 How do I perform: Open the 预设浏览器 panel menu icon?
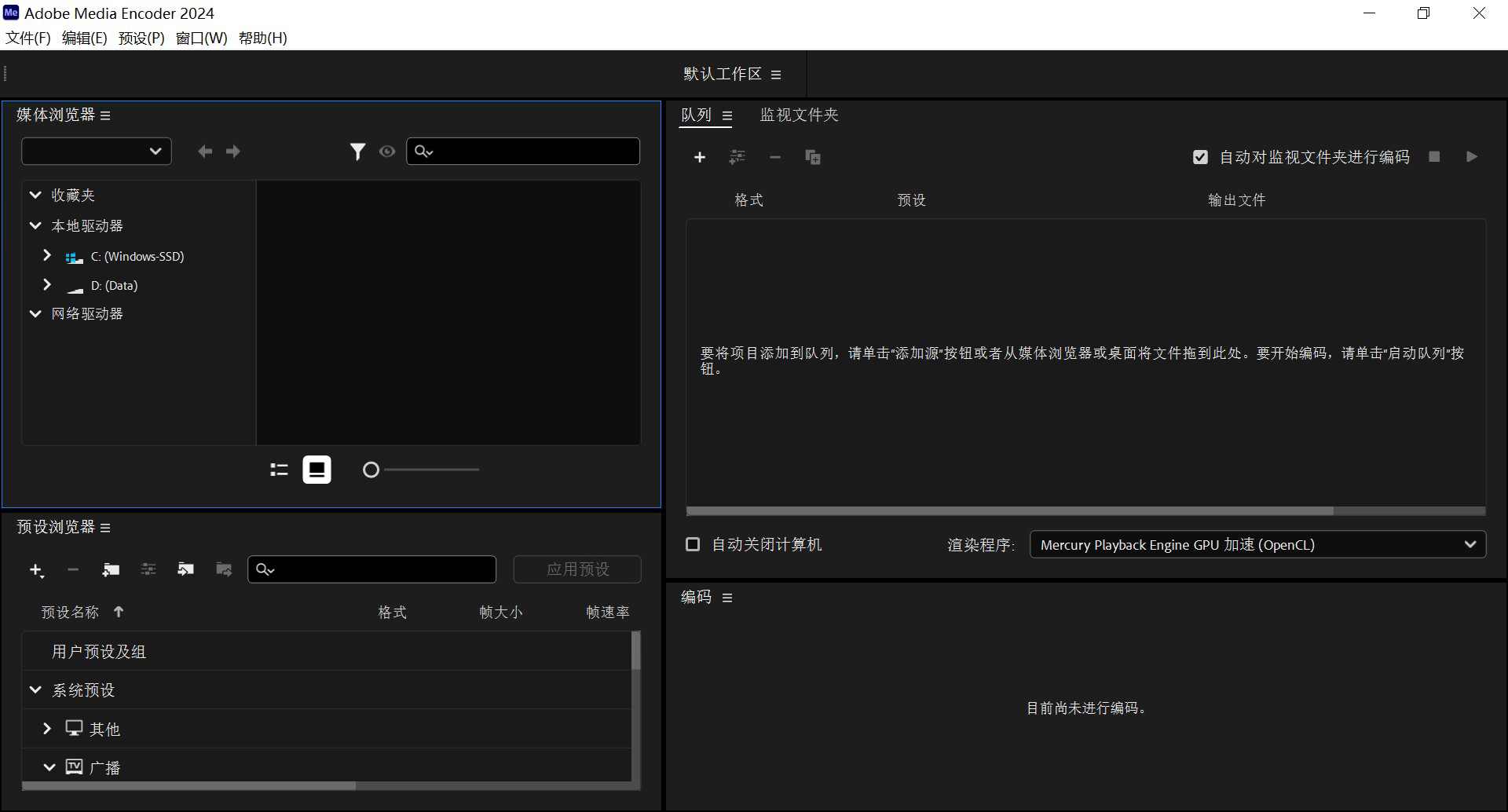pos(105,528)
